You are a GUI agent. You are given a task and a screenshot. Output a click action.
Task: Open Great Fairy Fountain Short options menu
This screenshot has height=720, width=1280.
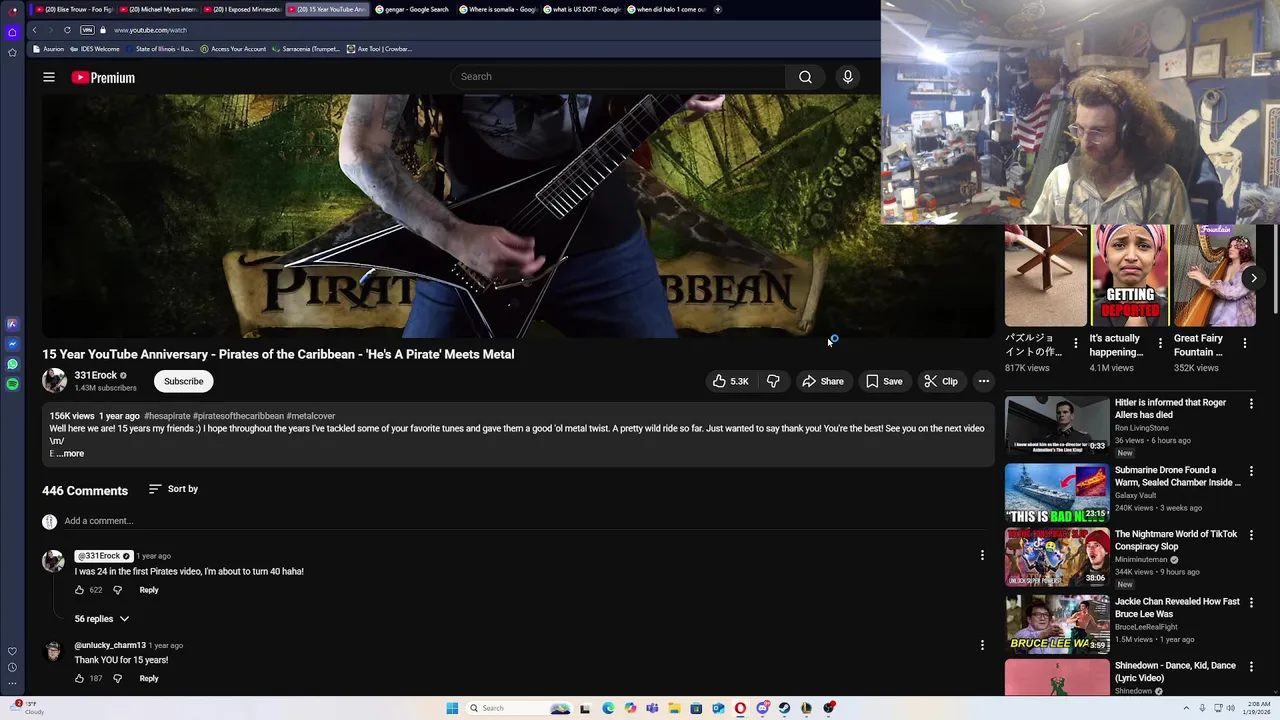tap(1245, 344)
